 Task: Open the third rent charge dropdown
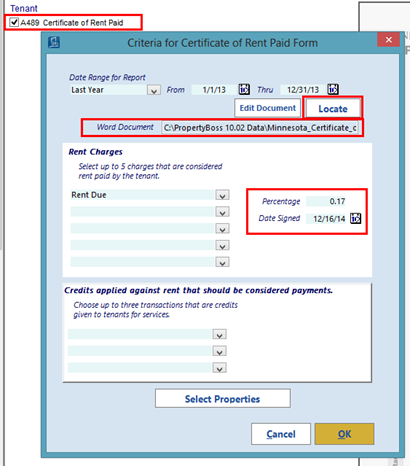[x=222, y=228]
